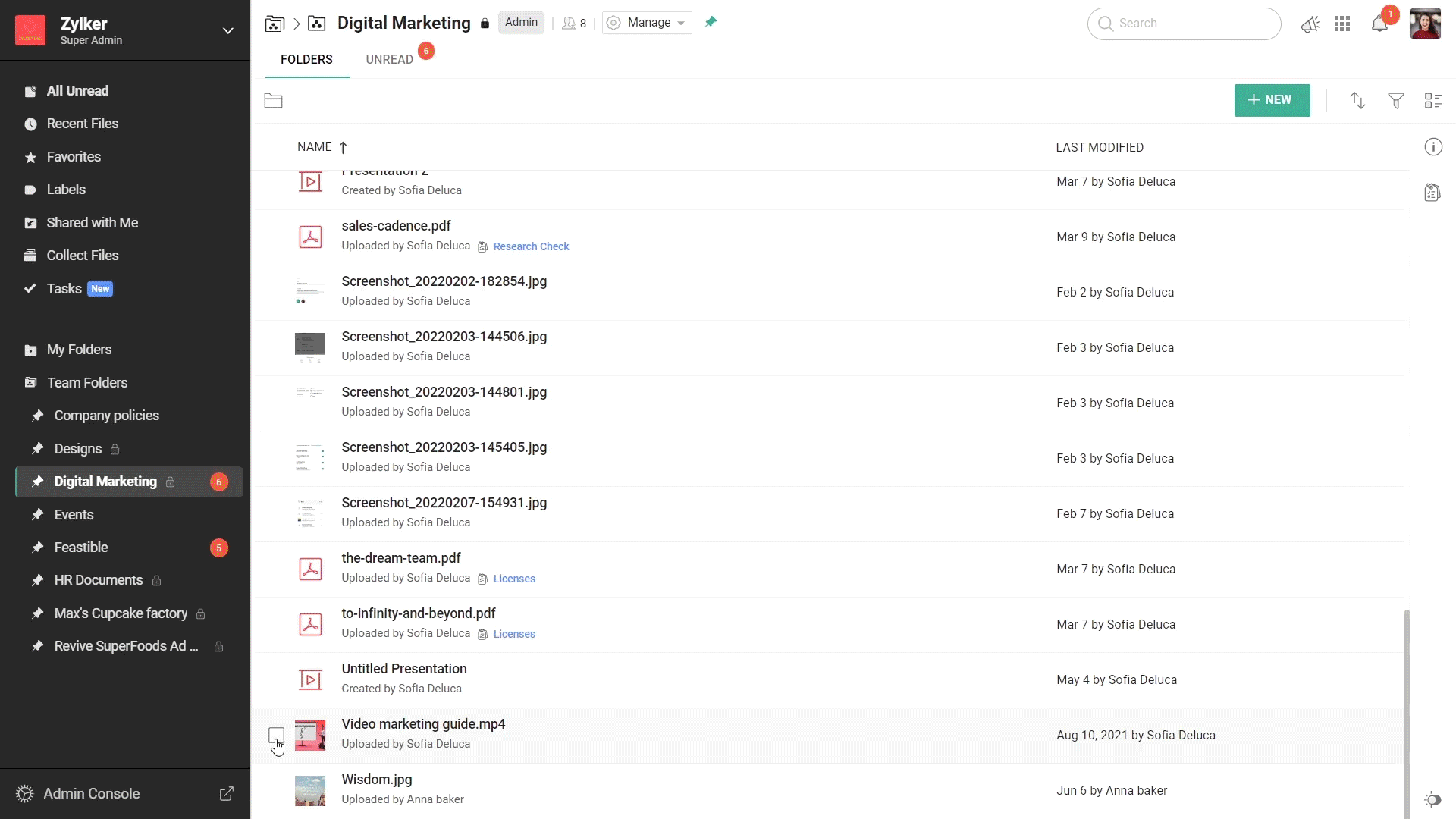The height and width of the screenshot is (819, 1456).
Task: Open the Designs team folder
Action: (x=77, y=449)
